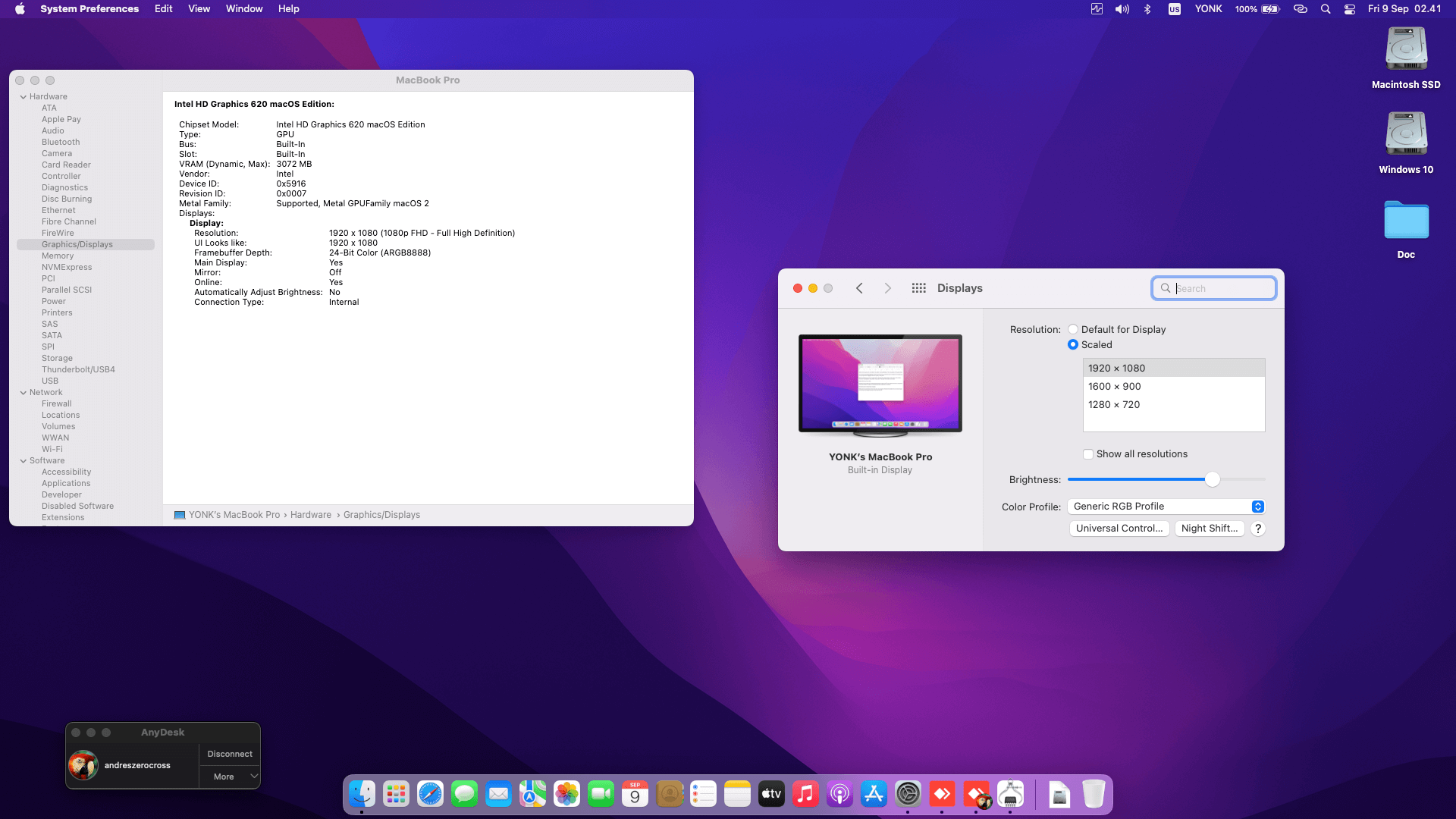The image size is (1456, 819).
Task: Open Contacts app in the Dock
Action: (x=670, y=794)
